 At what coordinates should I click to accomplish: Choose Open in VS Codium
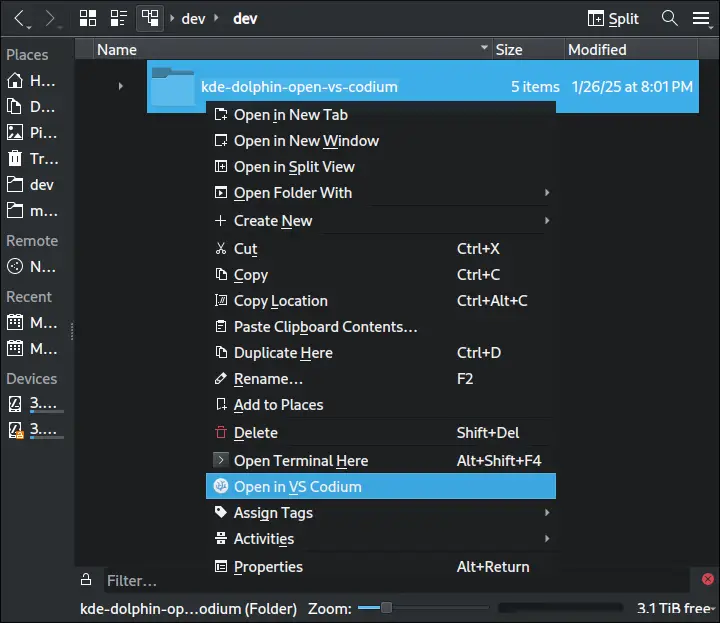[381, 486]
